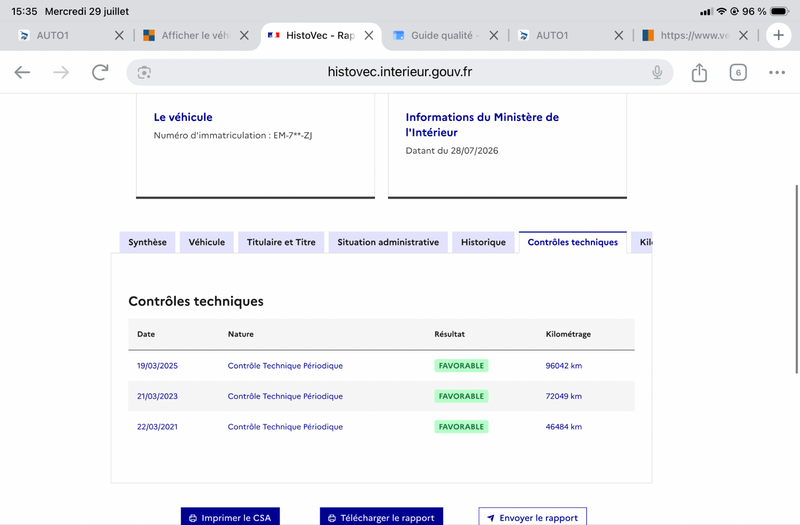The height and width of the screenshot is (525, 800).
Task: Tap the Wi-Fi icon in status bar
Action: pos(721,11)
